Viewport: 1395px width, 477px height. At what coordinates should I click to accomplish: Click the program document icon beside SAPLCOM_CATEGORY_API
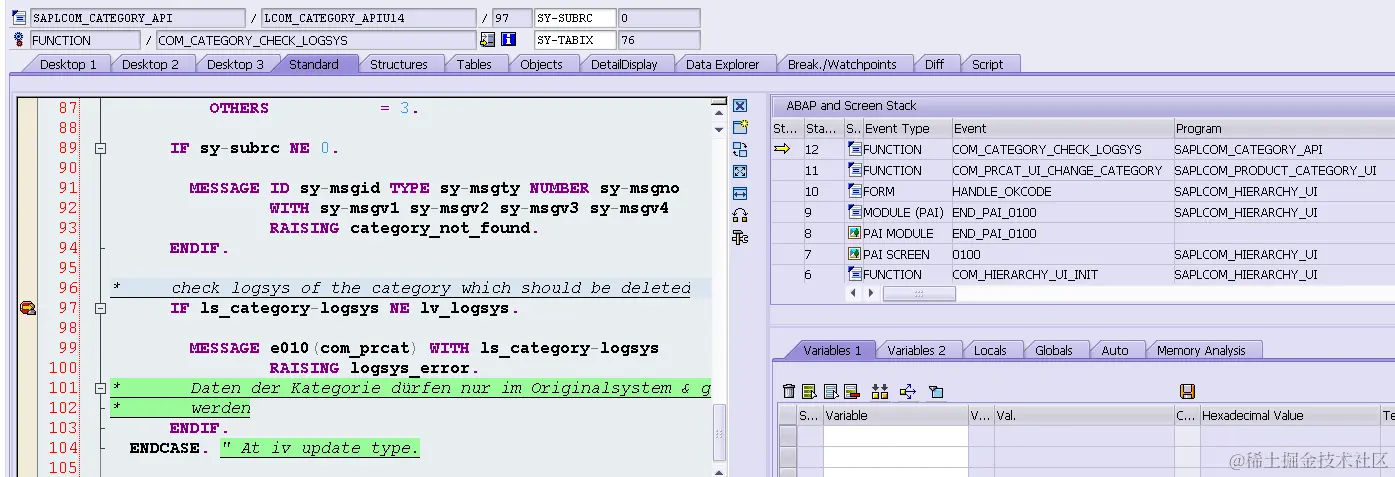click(19, 18)
